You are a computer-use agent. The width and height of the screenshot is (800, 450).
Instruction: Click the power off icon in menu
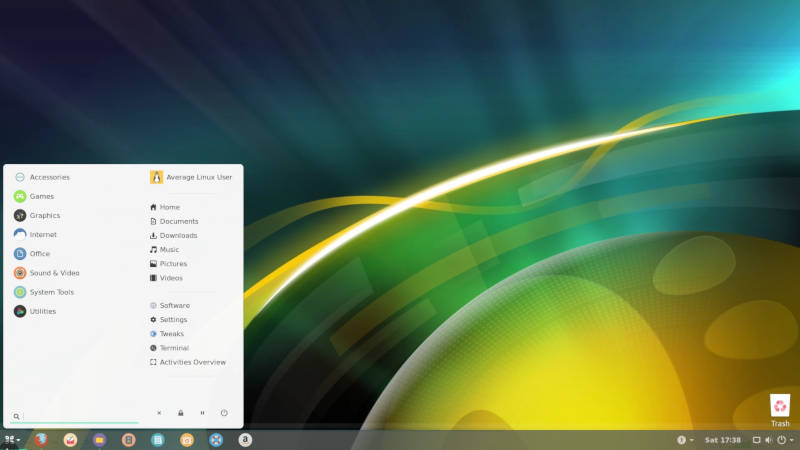coord(224,413)
